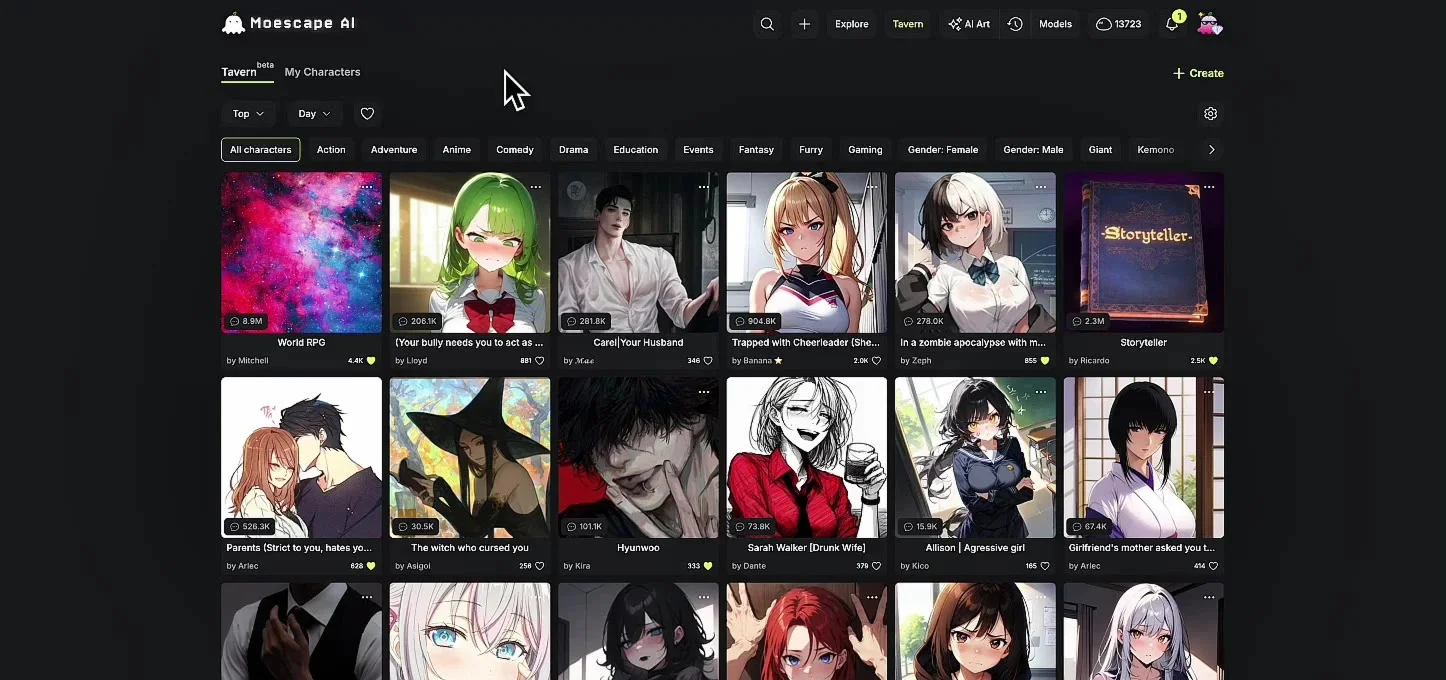Image resolution: width=1446 pixels, height=680 pixels.
Task: Like Storyteller heart icon
Action: click(x=1213, y=361)
